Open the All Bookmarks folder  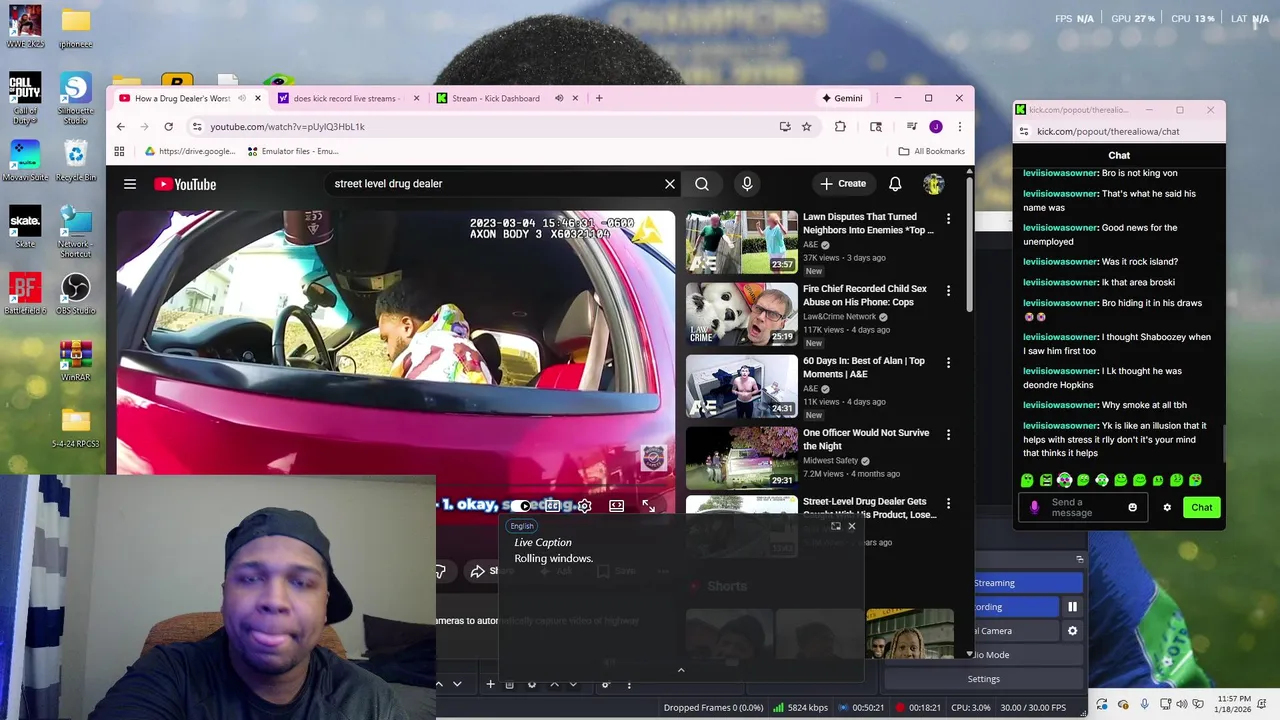pyautogui.click(x=931, y=151)
